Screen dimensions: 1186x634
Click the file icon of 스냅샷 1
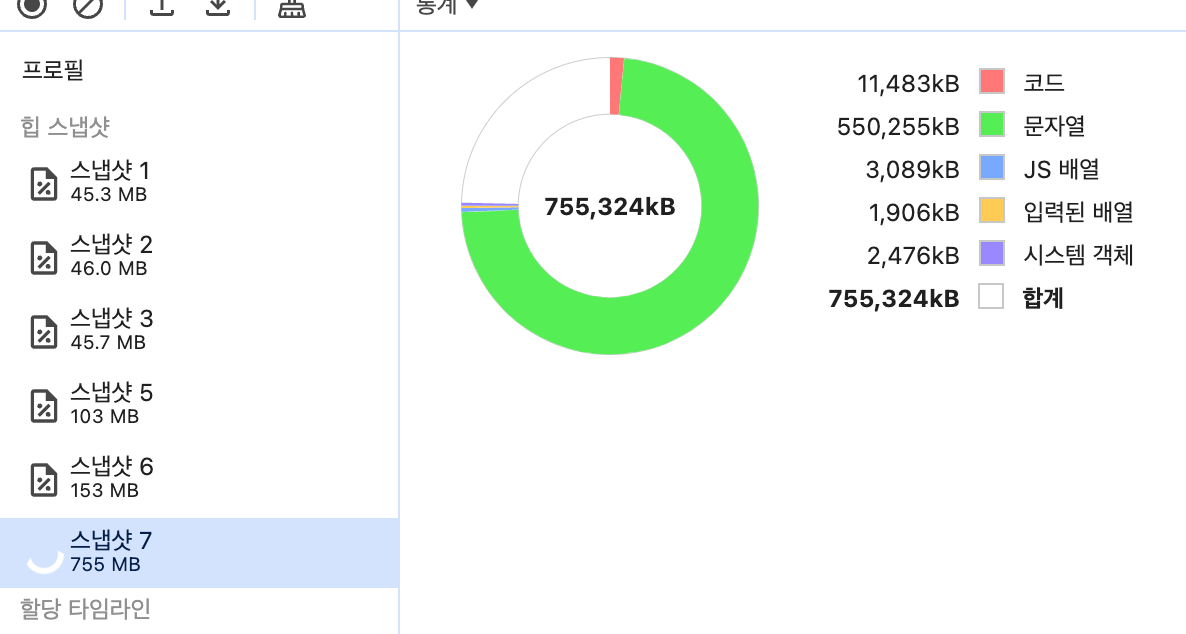coord(44,184)
